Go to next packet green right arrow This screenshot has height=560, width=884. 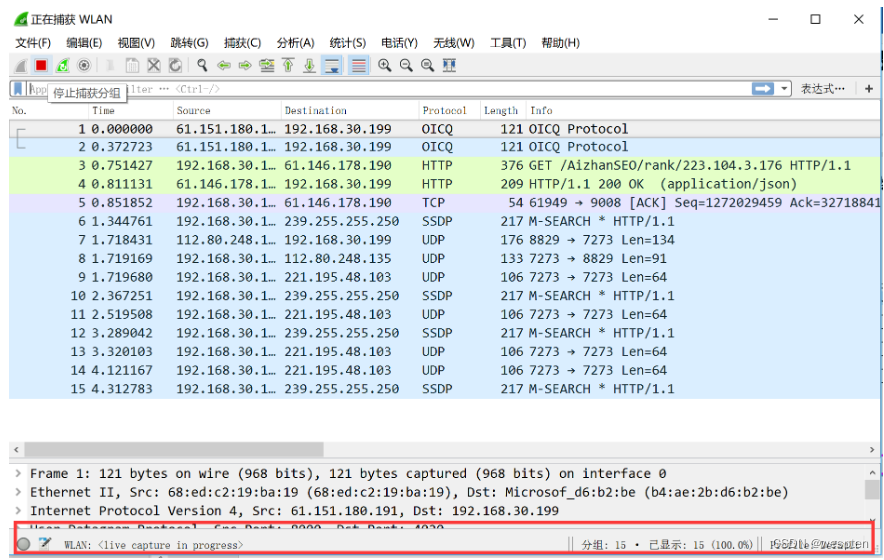tap(245, 65)
